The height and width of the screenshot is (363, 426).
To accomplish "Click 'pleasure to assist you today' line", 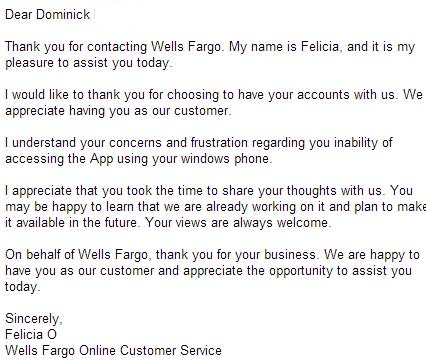I will pyautogui.click(x=88, y=63).
